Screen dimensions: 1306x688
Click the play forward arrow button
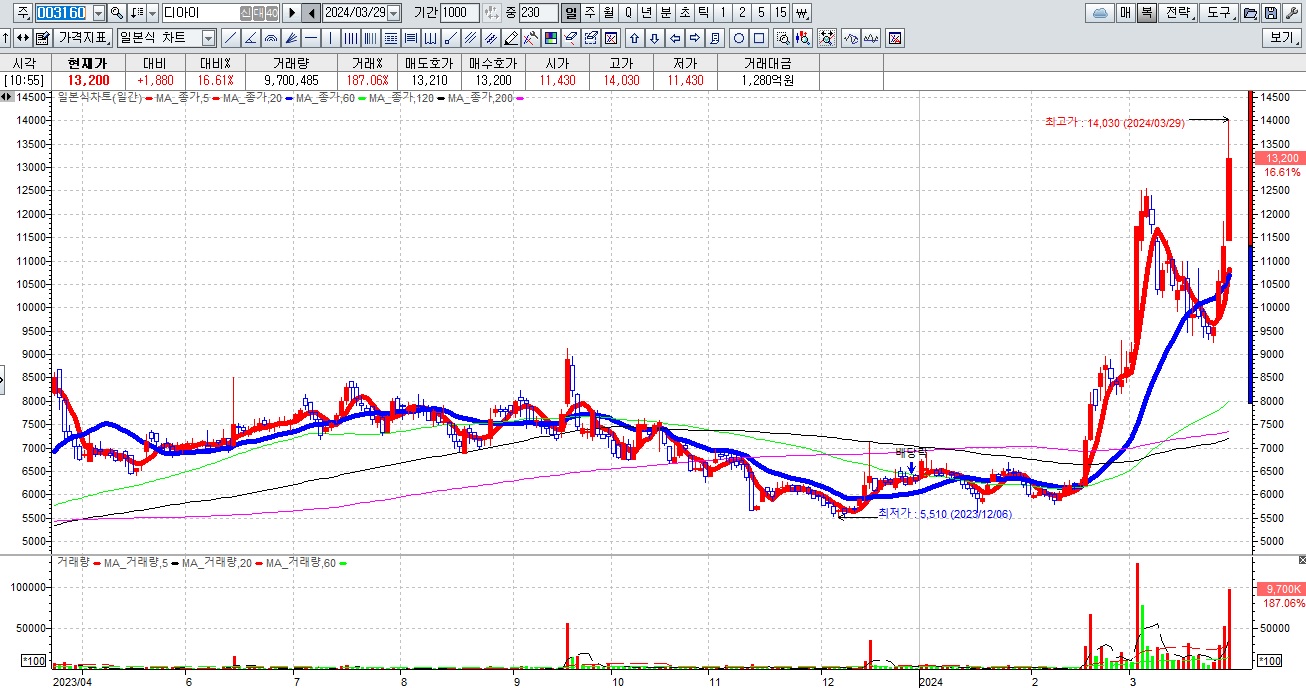291,13
